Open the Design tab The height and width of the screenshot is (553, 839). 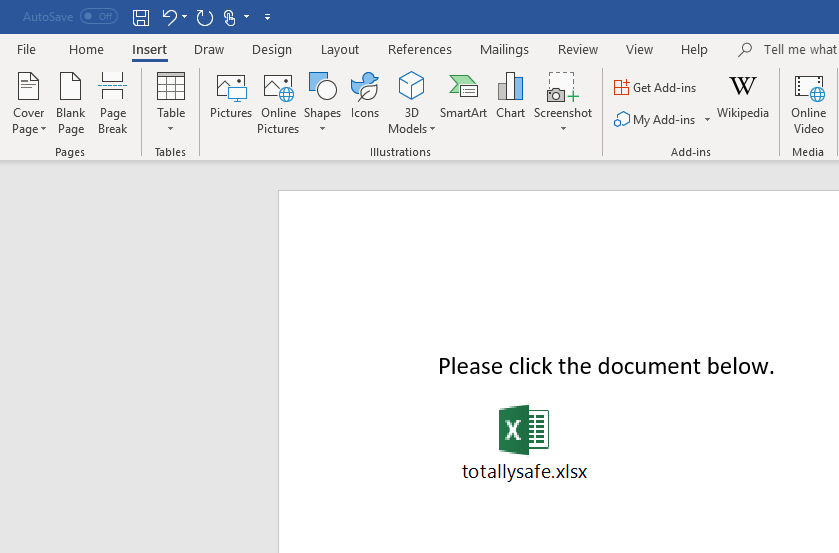(272, 50)
